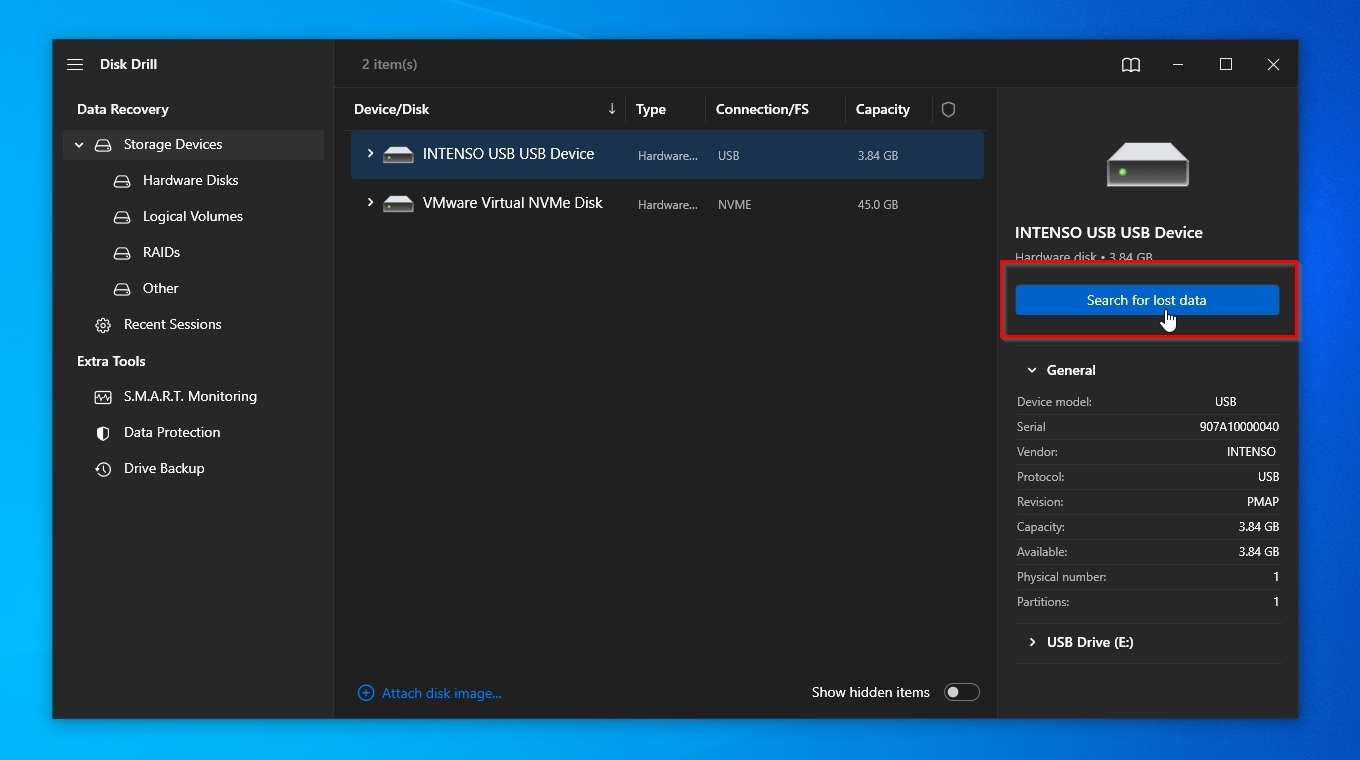Click the Recent Sessions gear icon
1360x760 pixels.
click(103, 325)
